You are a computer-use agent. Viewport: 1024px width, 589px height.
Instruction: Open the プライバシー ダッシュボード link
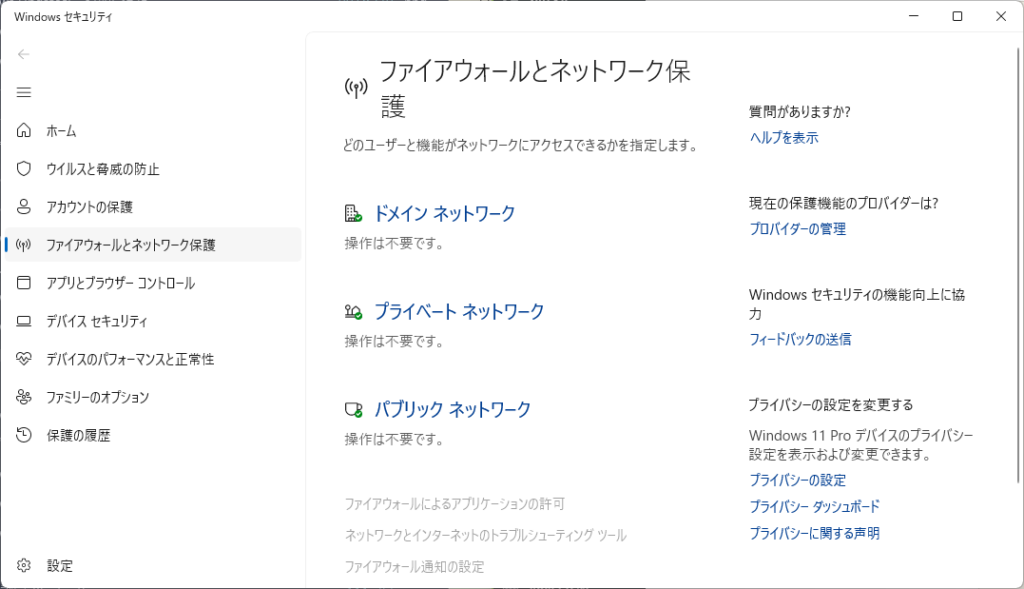tap(814, 507)
